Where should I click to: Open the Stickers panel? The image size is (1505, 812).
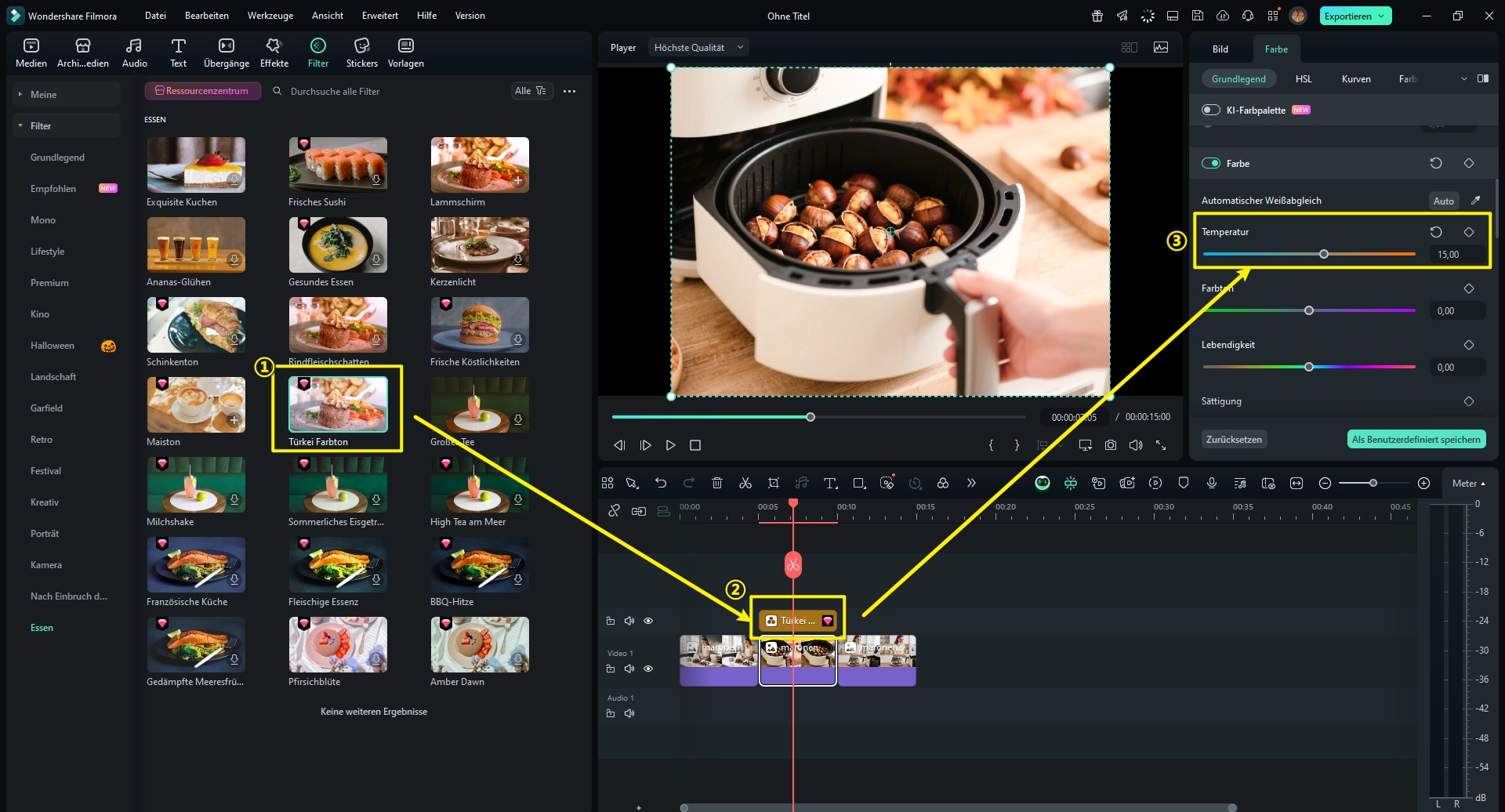click(361, 53)
